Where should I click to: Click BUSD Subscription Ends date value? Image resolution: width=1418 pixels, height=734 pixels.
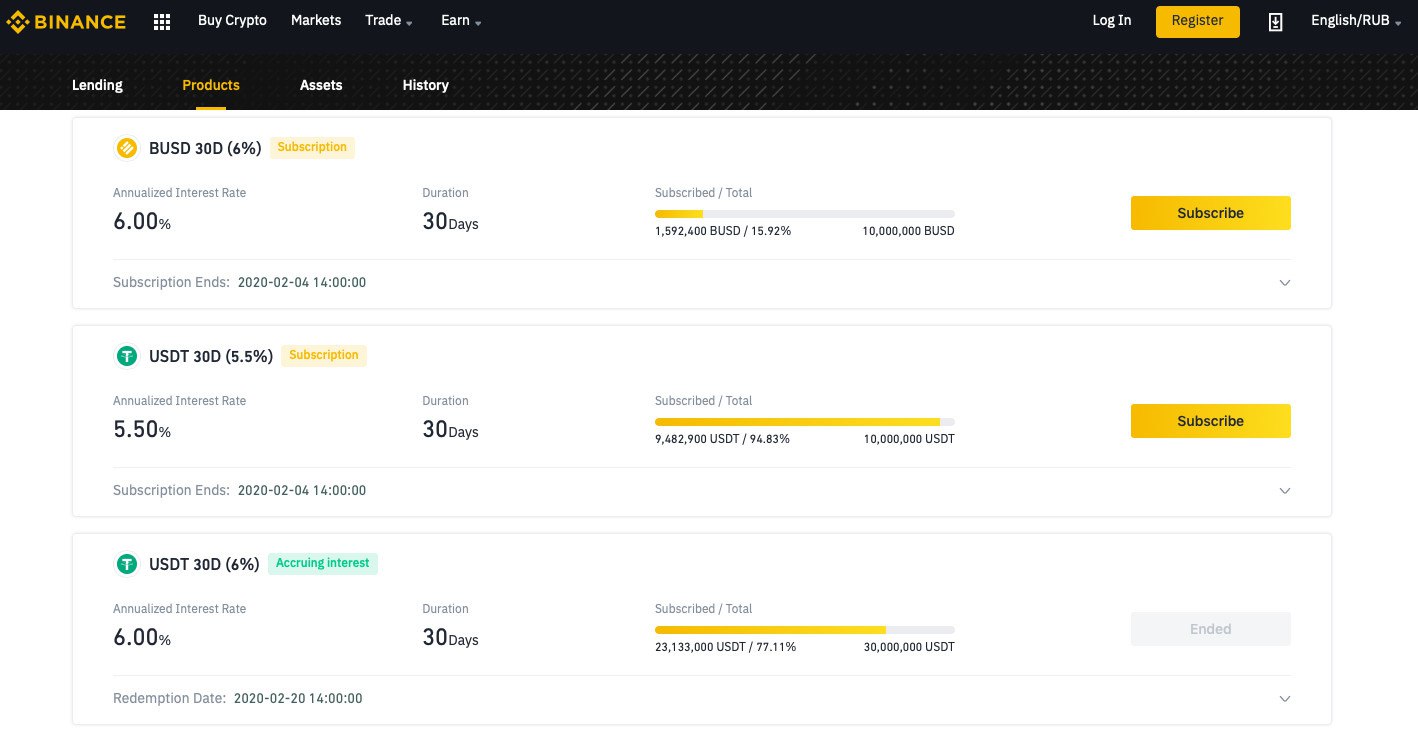pos(302,283)
